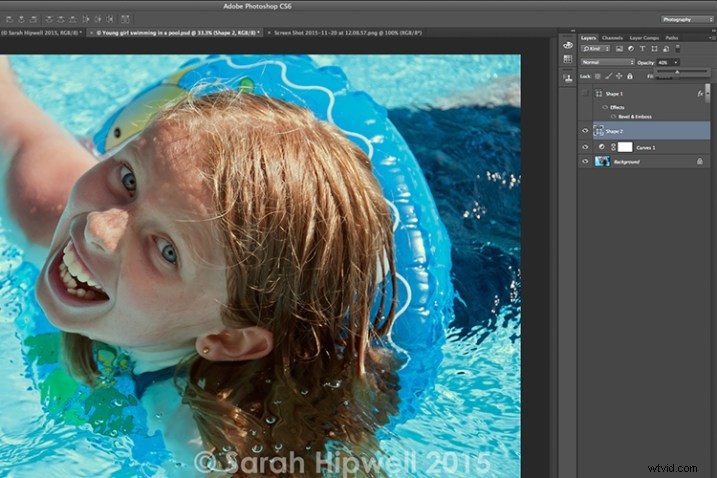Open the Photography workspace dropdown
The height and width of the screenshot is (478, 717).
pyautogui.click(x=687, y=19)
